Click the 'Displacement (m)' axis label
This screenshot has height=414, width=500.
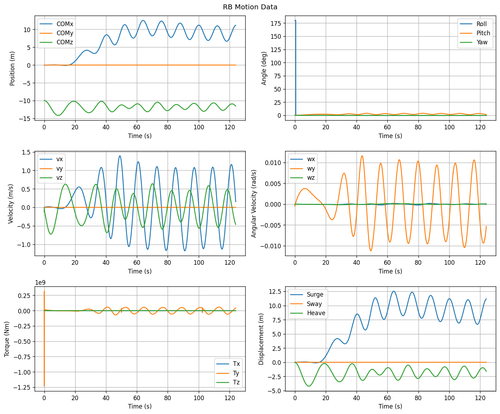(261, 339)
